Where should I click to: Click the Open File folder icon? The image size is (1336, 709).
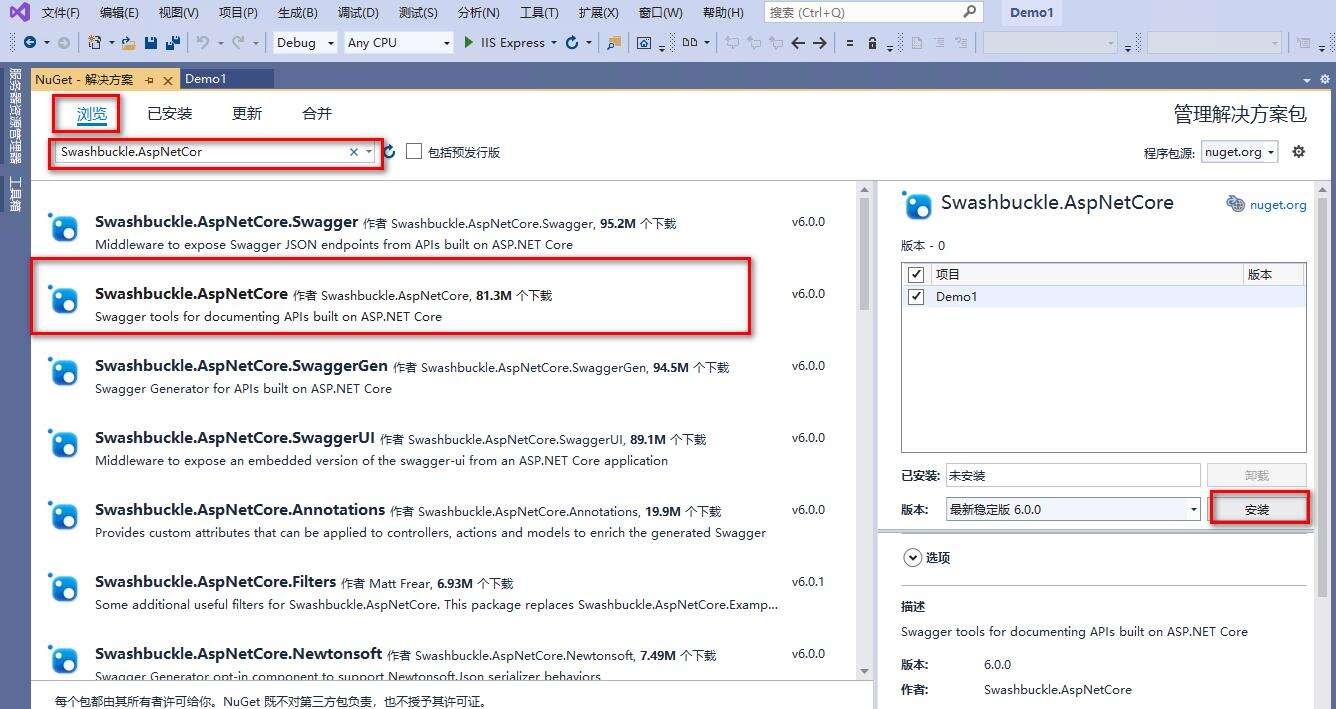(127, 43)
